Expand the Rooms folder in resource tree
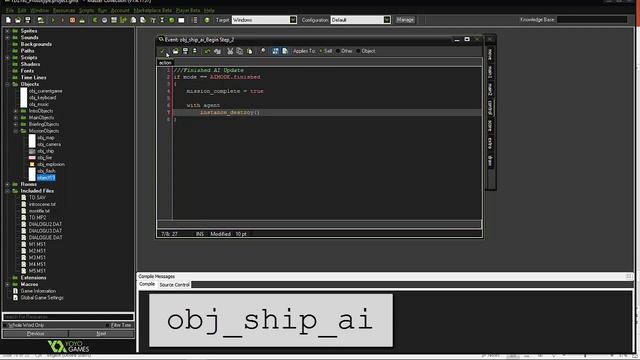This screenshot has height=360, width=640. tap(7, 184)
